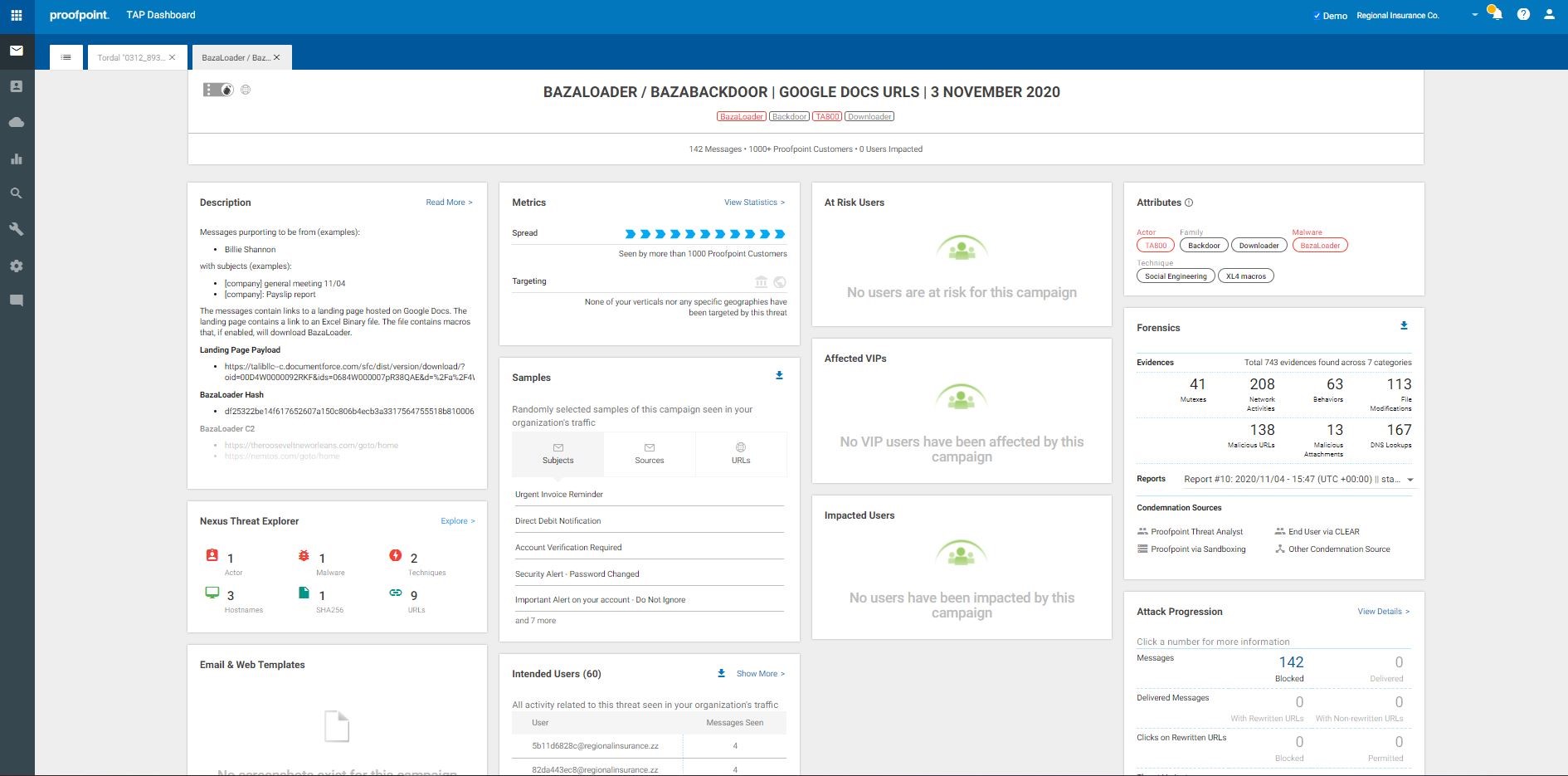The height and width of the screenshot is (776, 1568).
Task: Click the Targeting verticals building icon
Action: tap(761, 282)
